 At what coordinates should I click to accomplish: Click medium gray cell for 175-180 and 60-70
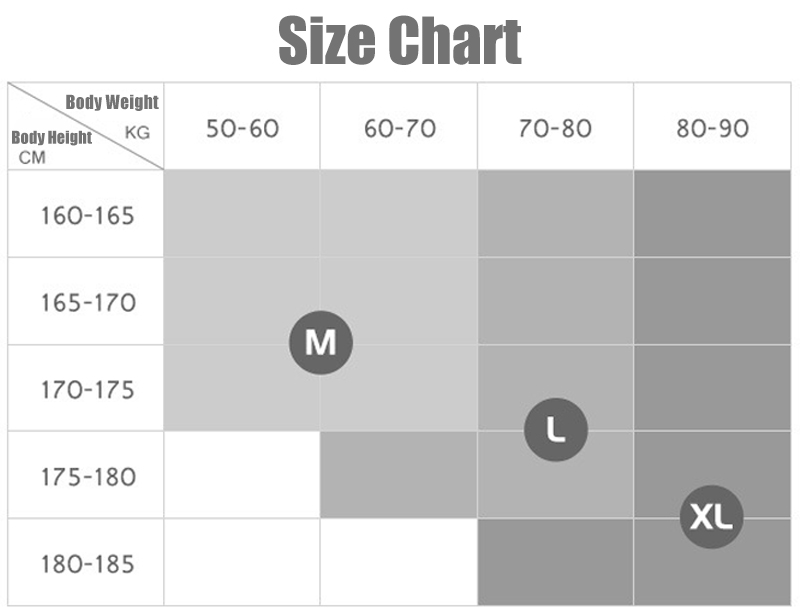(x=398, y=475)
